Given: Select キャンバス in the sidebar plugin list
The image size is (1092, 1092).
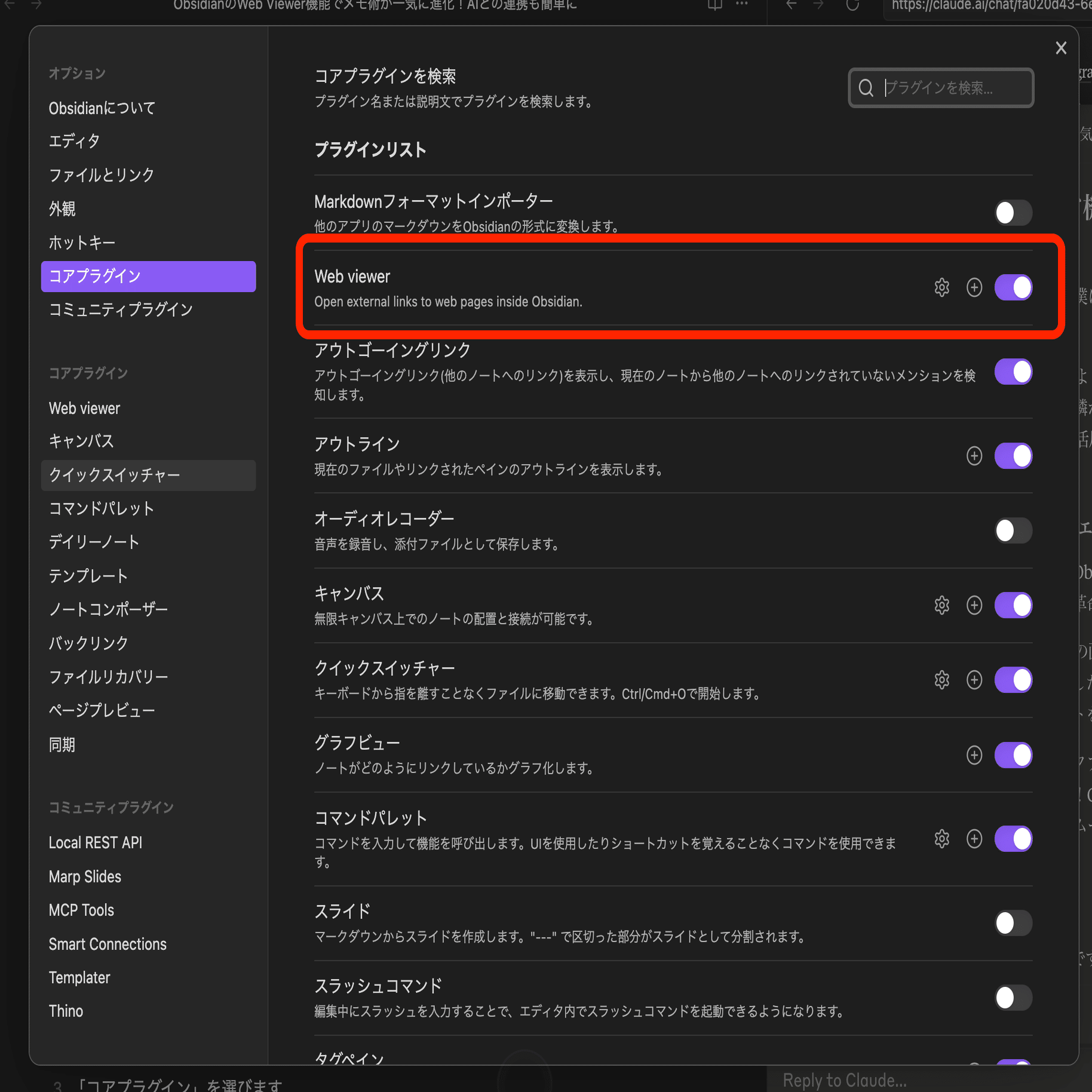Looking at the screenshot, I should [x=148, y=441].
